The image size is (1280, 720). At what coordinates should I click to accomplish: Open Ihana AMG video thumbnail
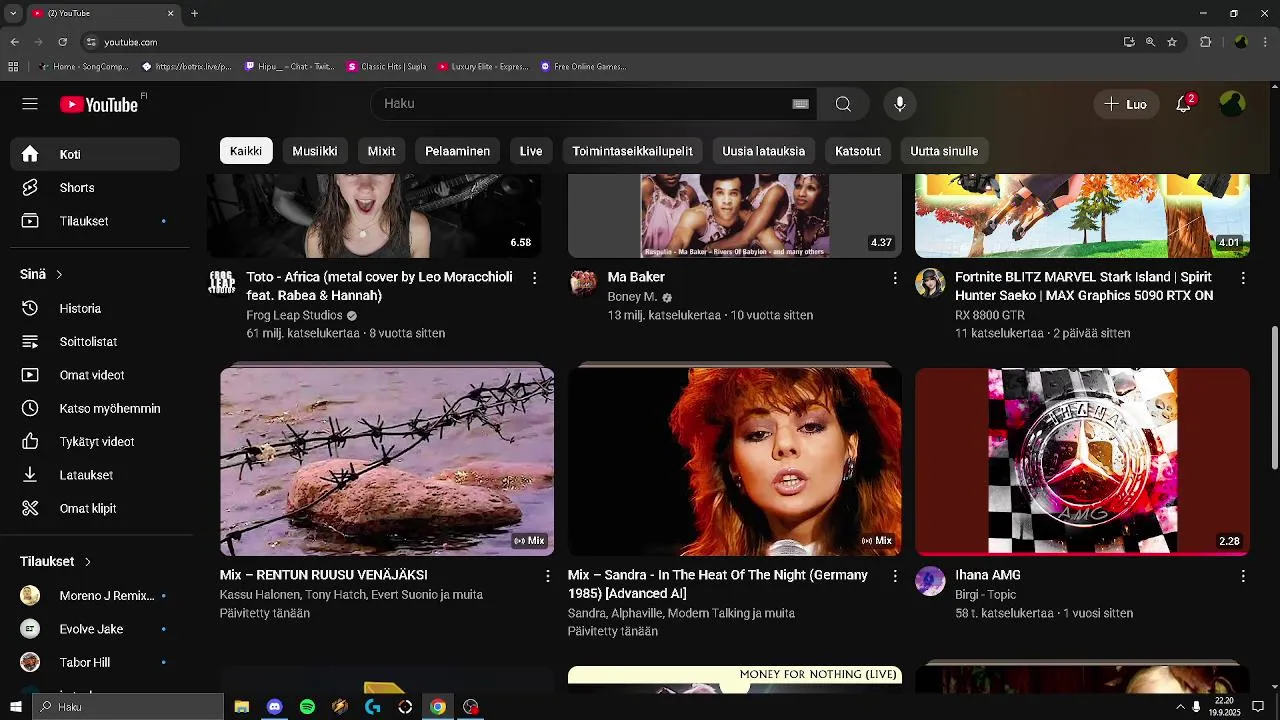coord(1082,461)
